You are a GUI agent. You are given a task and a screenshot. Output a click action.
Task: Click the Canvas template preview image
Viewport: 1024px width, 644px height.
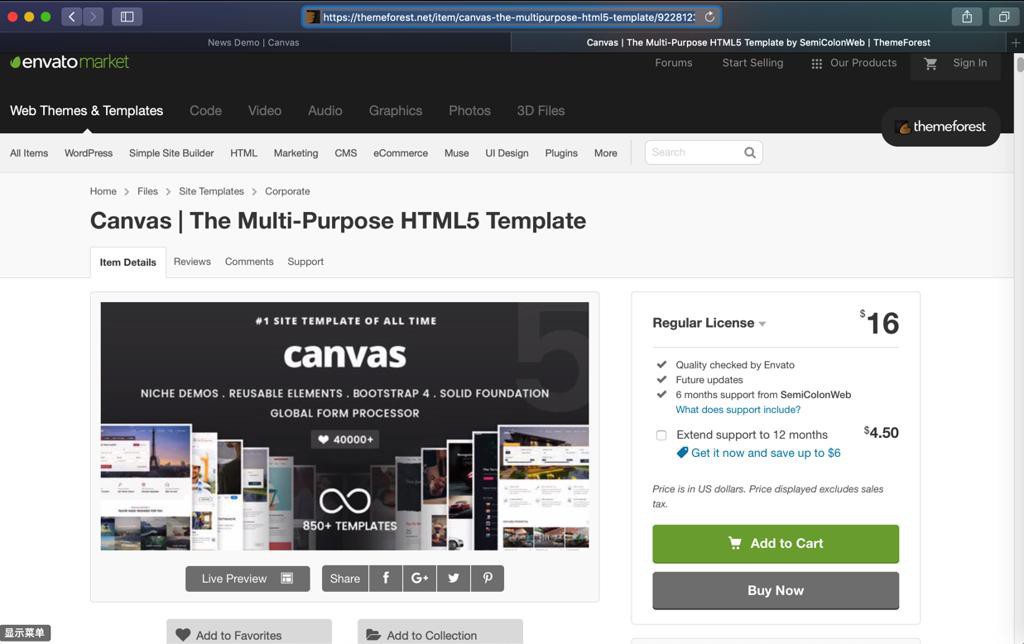[344, 426]
